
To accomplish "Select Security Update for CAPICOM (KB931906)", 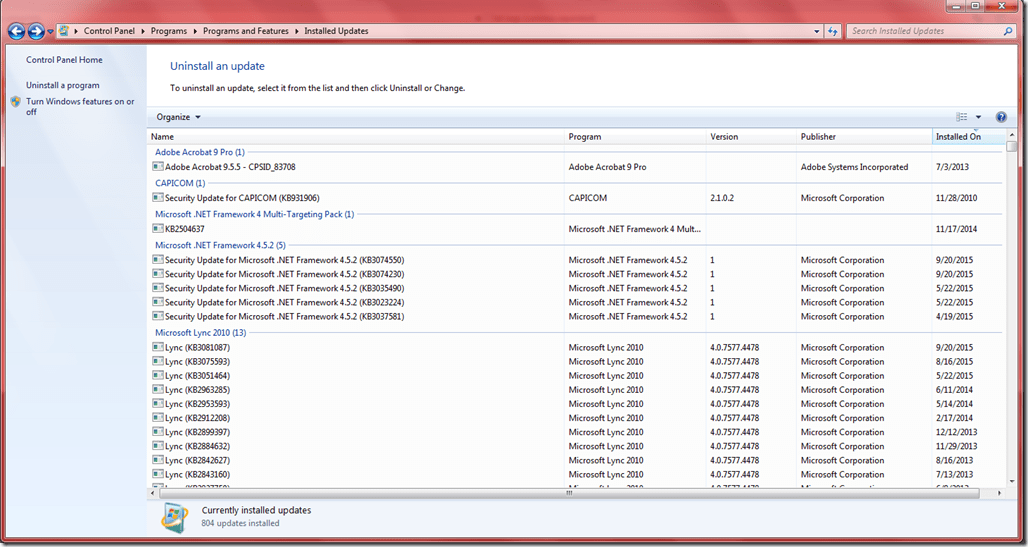I will 242,198.
